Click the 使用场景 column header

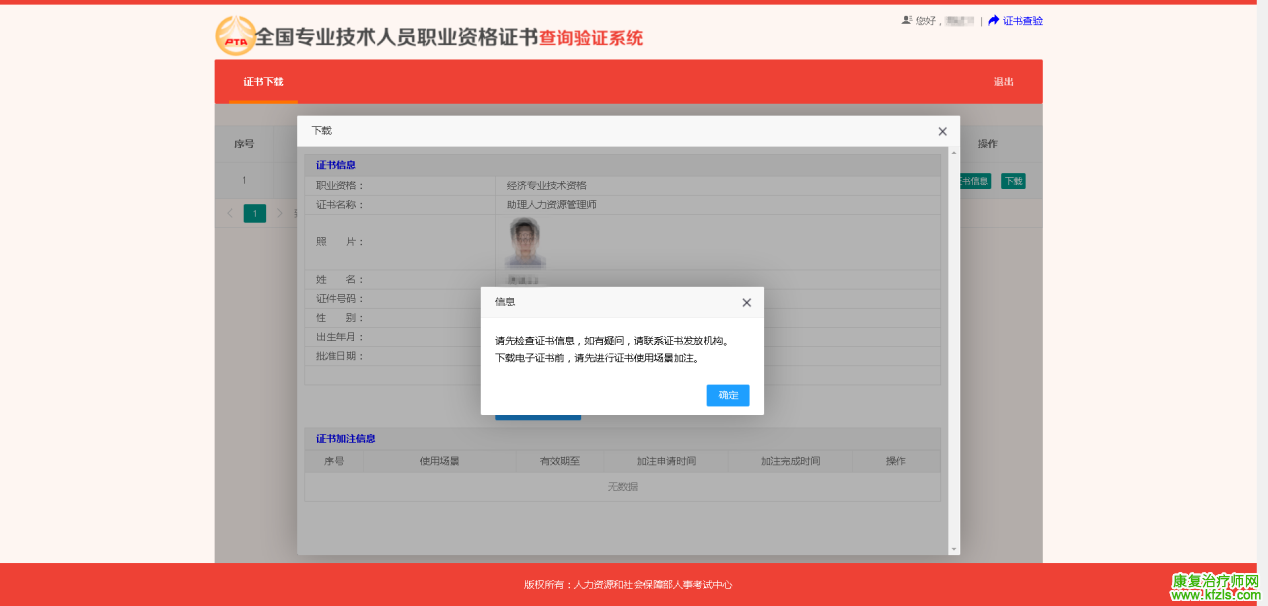[x=439, y=462]
